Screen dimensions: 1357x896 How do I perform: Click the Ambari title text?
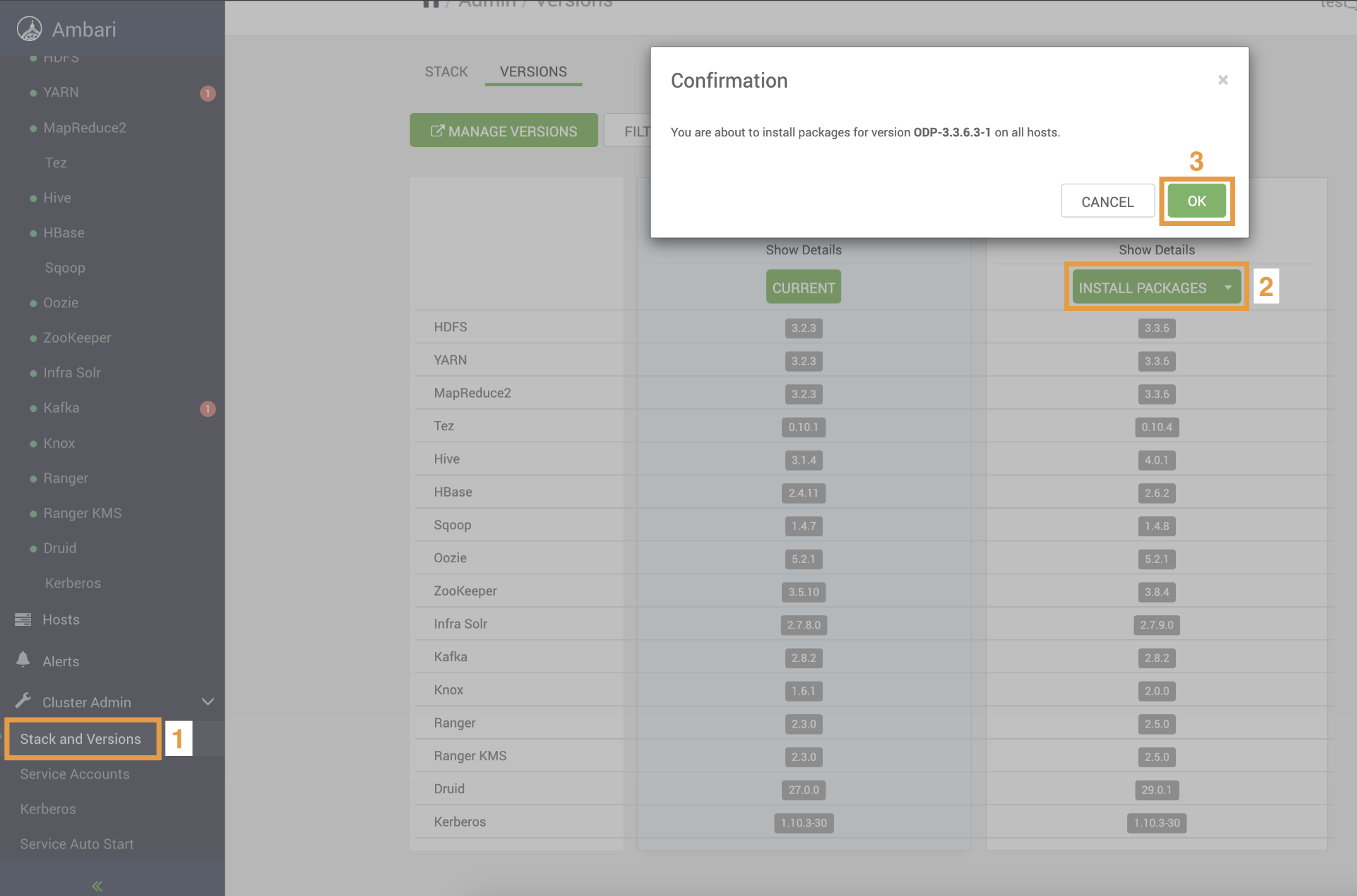[84, 30]
